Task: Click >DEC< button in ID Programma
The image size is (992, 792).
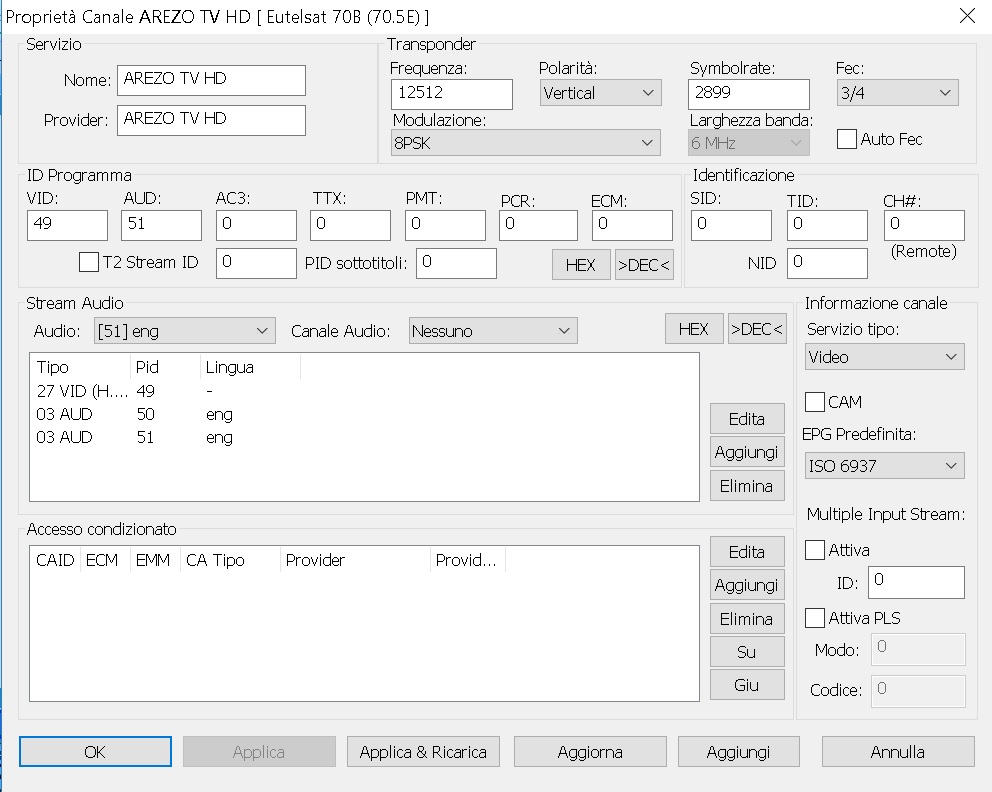Action: (x=644, y=264)
